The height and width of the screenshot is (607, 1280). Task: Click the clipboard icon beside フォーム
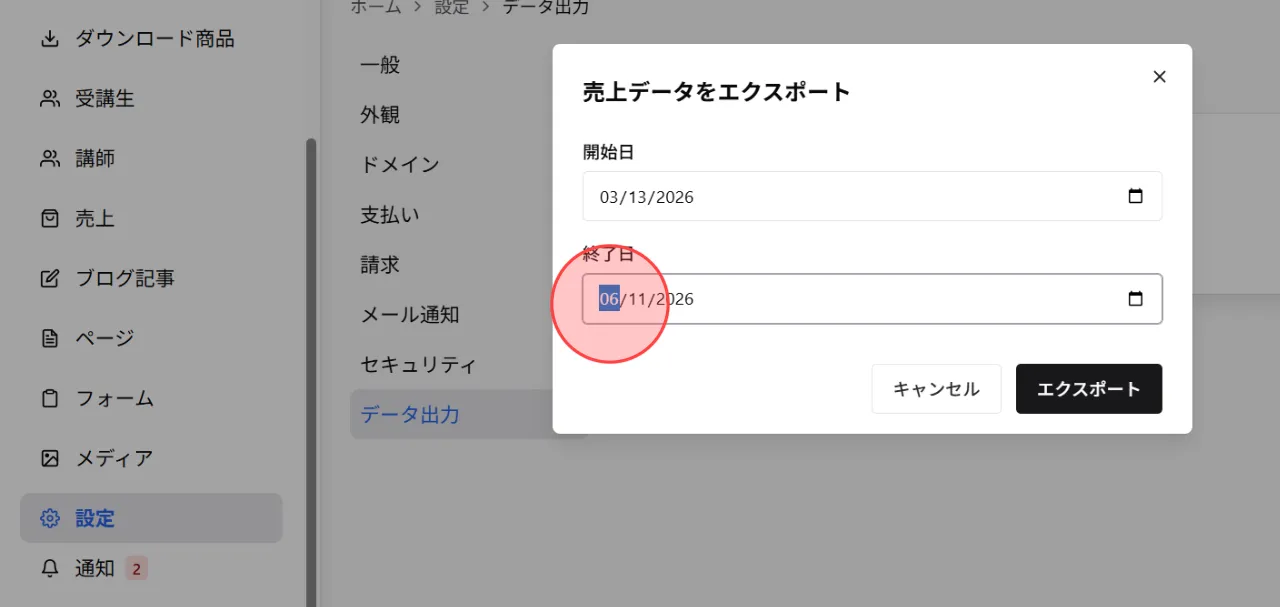click(x=50, y=399)
